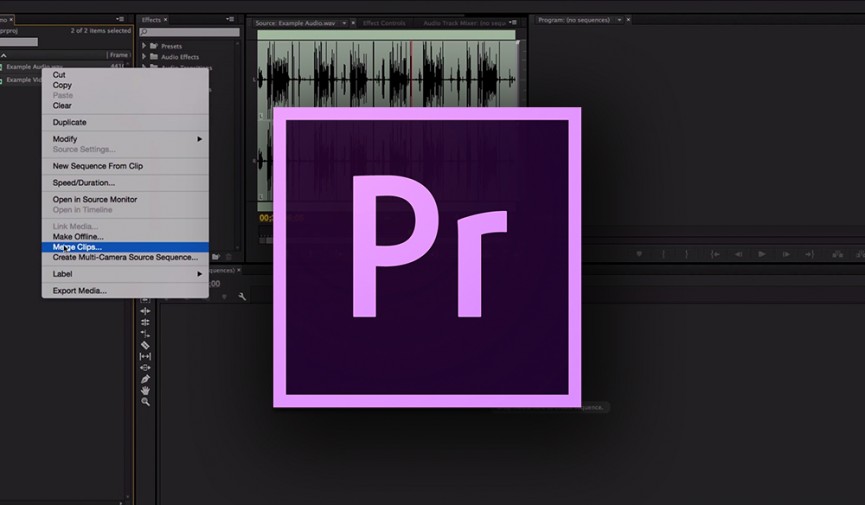Open the Effects panel flyout menu

point(230,19)
